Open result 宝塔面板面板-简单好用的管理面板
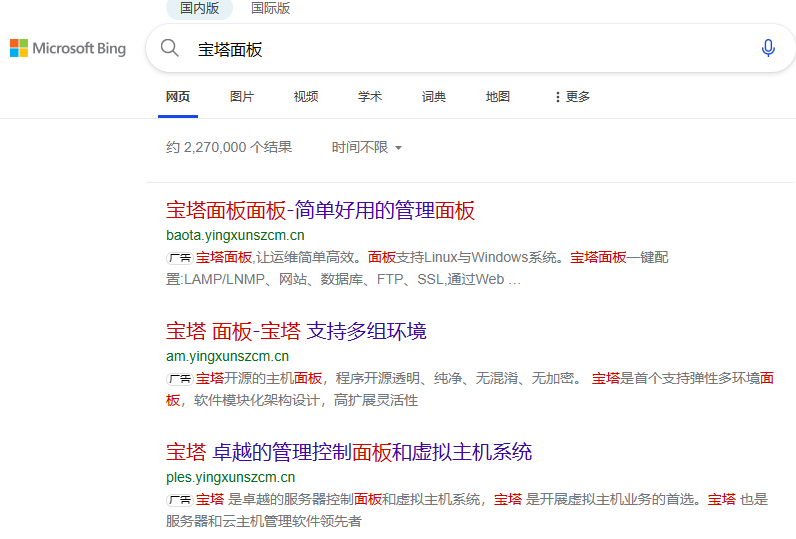Viewport: 796px width, 539px height. (320, 211)
